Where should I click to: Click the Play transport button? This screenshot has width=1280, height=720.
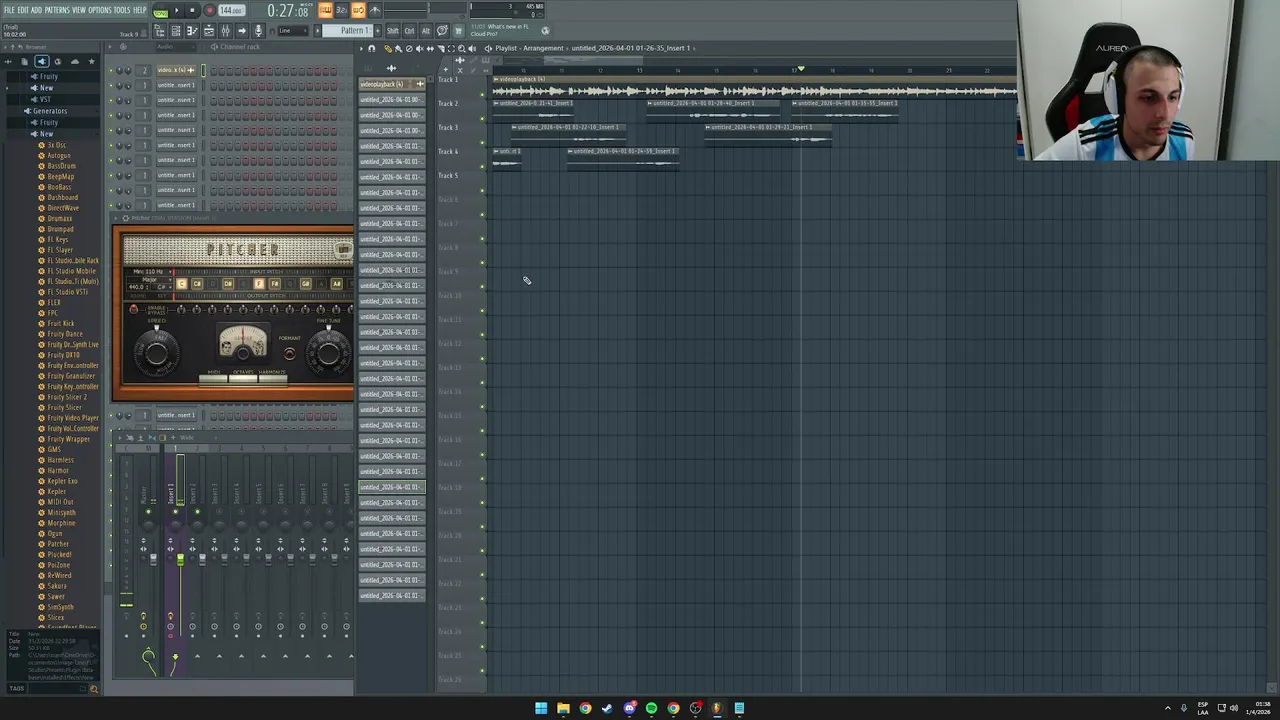(176, 10)
